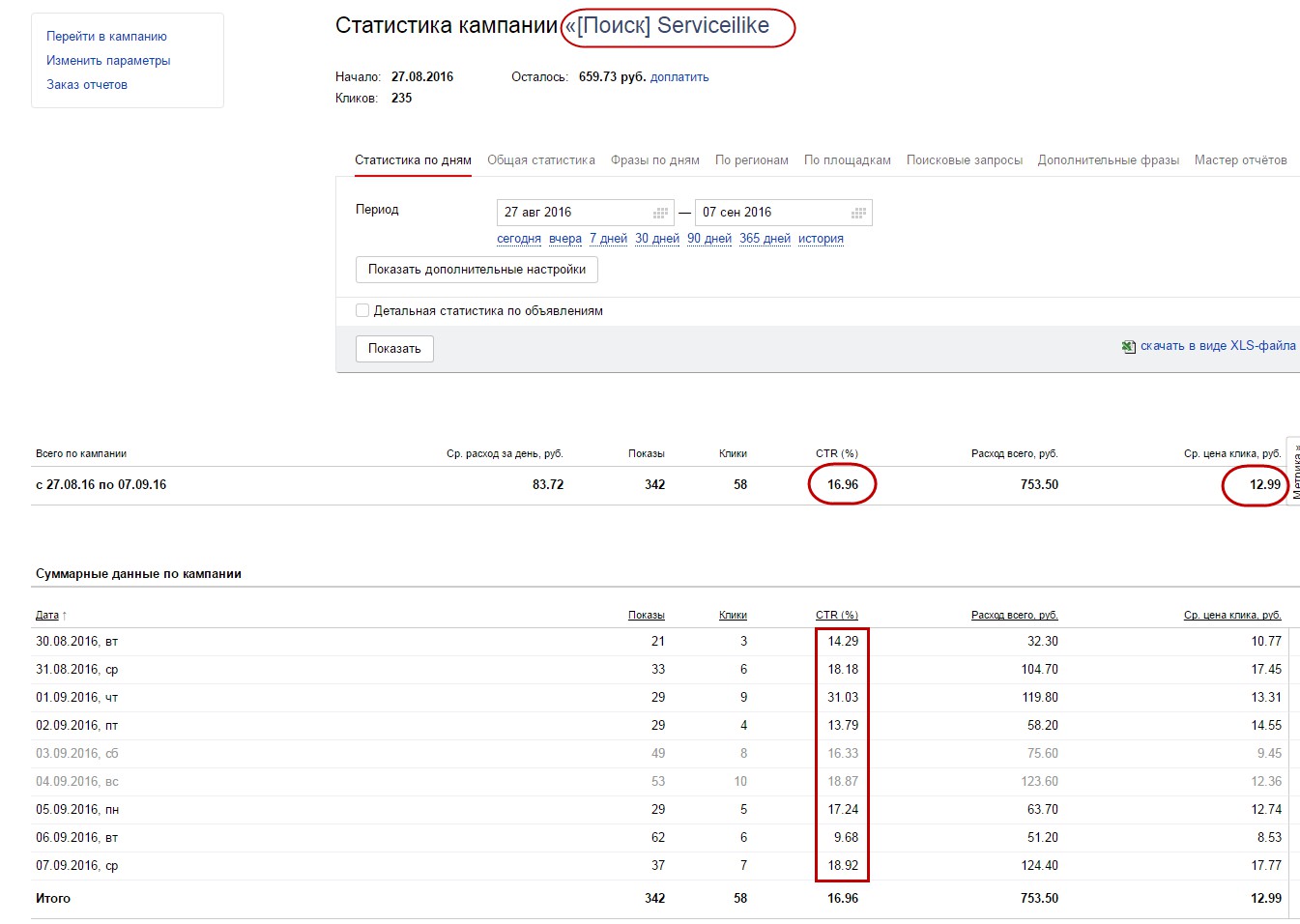The image size is (1300, 924).
Task: Switch to Статистика по дням tab
Action: (x=413, y=160)
